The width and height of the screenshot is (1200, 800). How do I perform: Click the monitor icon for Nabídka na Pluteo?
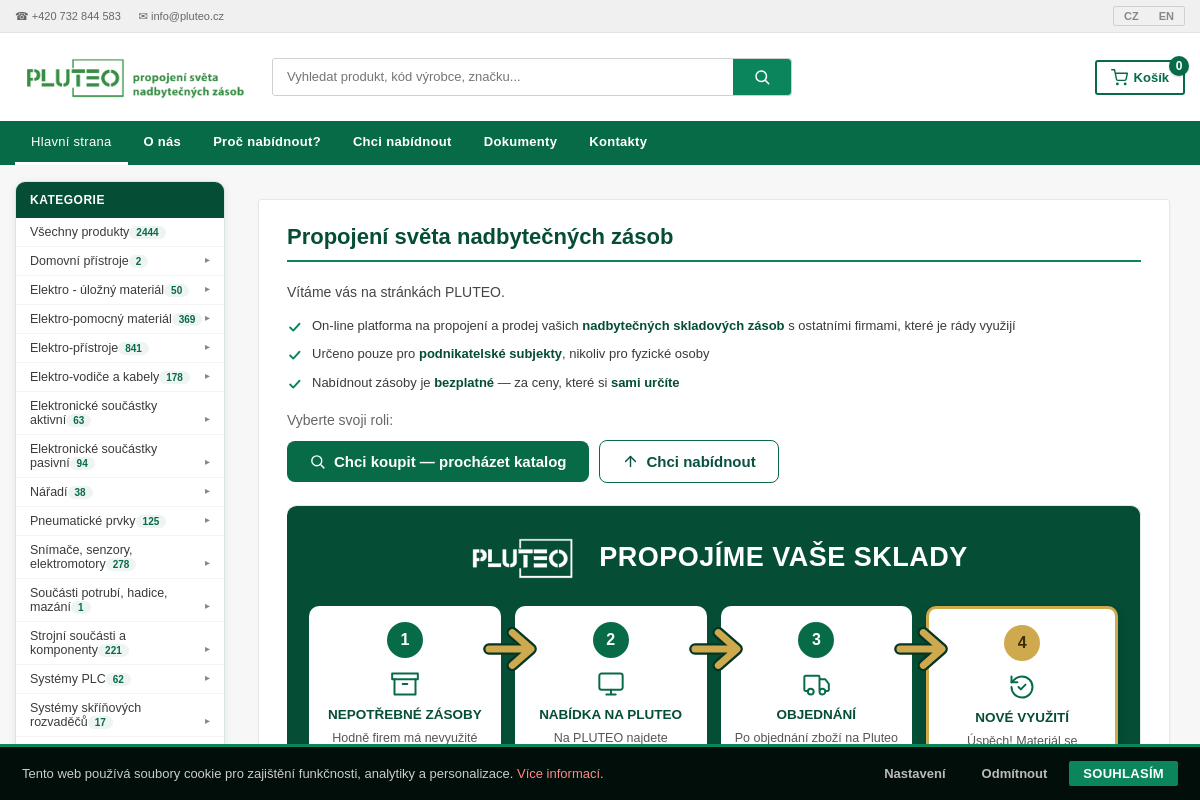611,684
